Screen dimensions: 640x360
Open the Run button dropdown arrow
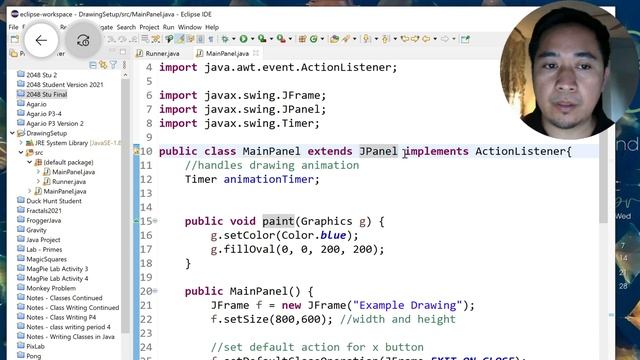[x=252, y=39]
